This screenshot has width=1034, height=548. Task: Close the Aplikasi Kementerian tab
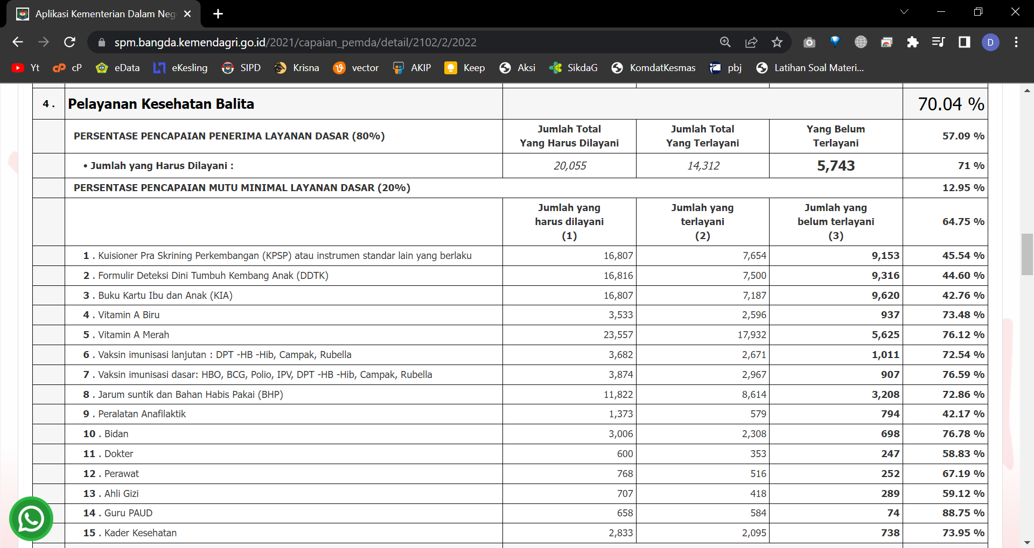pos(187,14)
